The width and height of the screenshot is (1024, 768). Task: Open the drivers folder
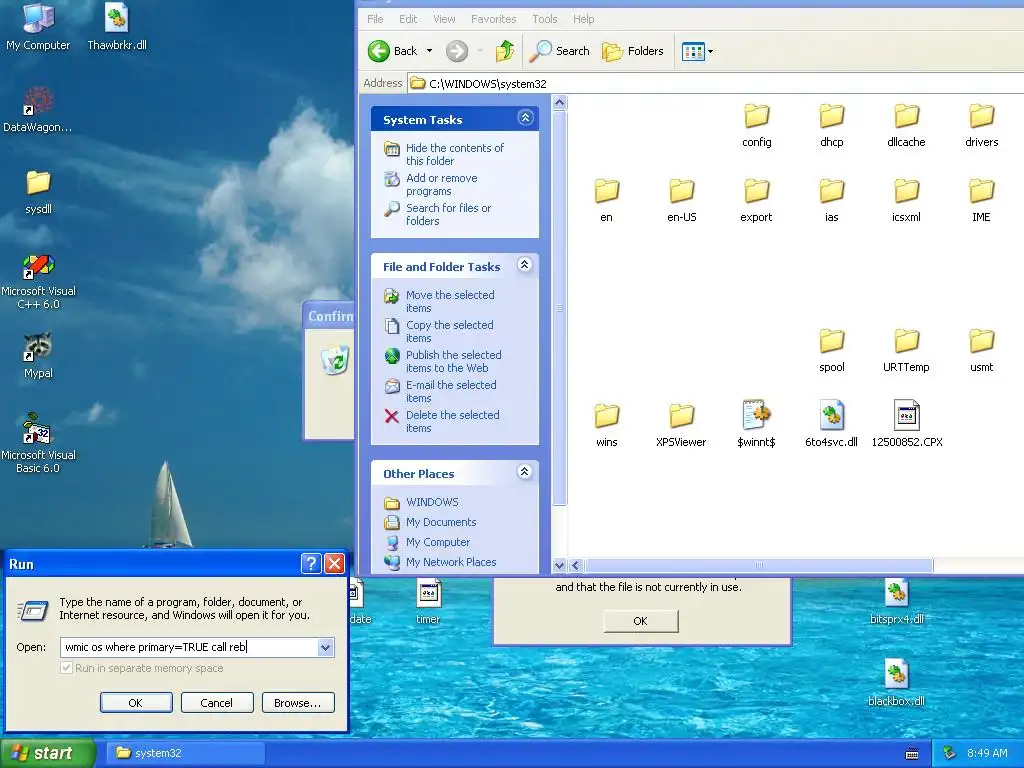tap(982, 125)
